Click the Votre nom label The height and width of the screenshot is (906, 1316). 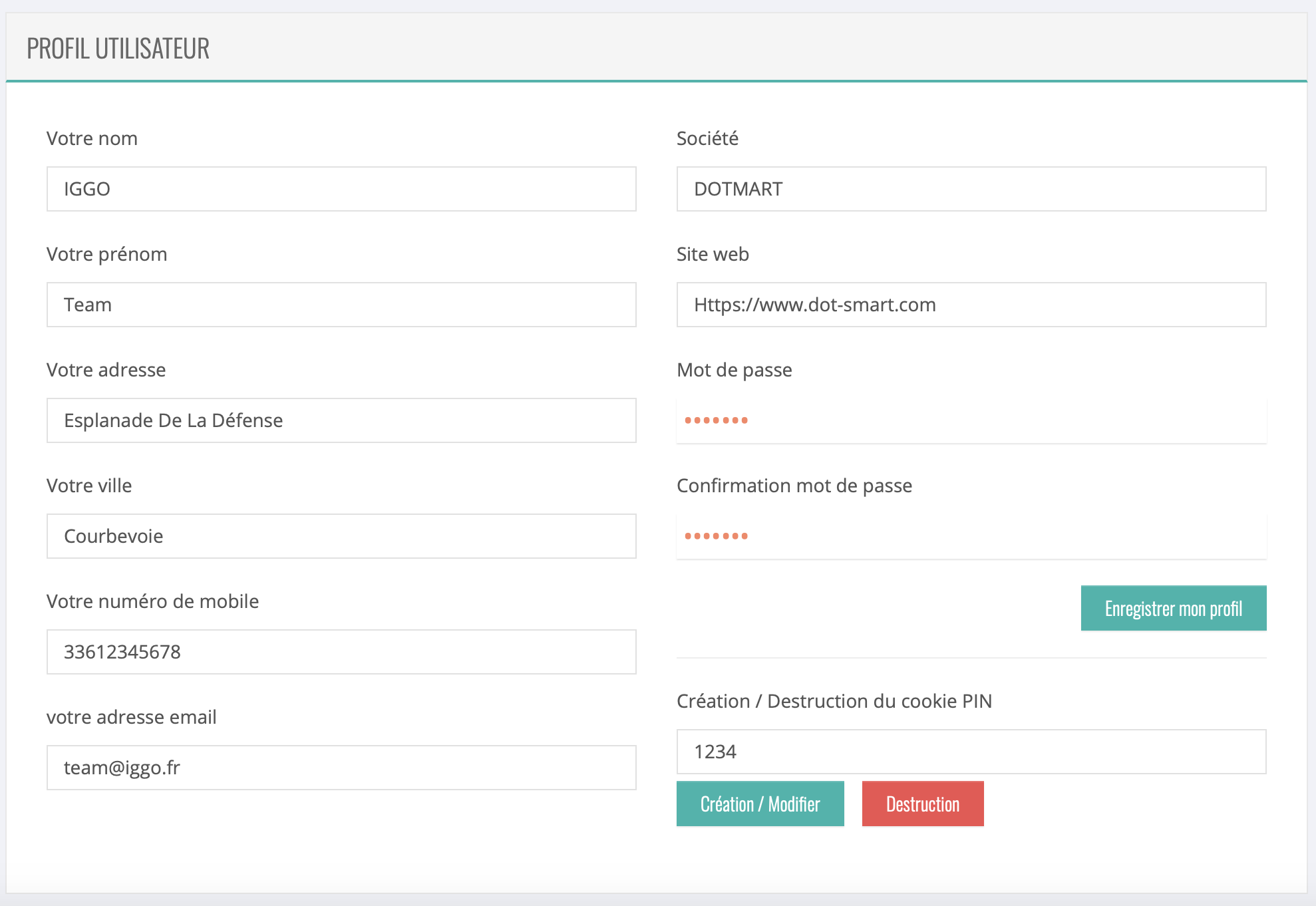coord(92,138)
